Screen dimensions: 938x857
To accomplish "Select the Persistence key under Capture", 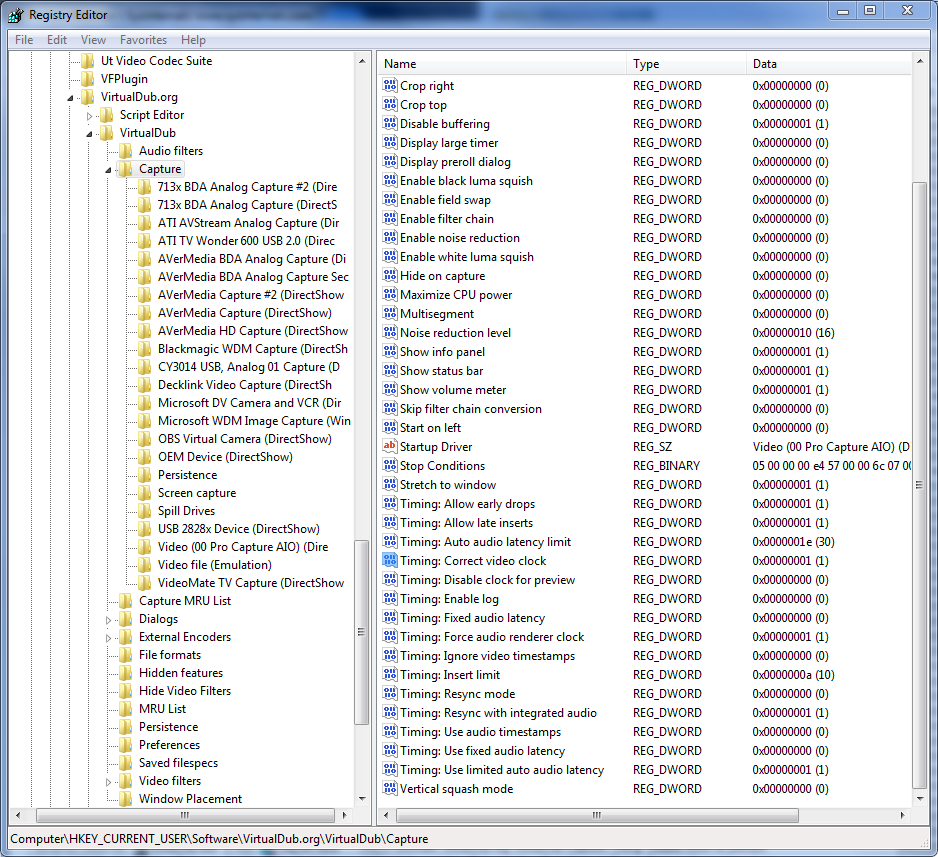I will click(x=187, y=475).
